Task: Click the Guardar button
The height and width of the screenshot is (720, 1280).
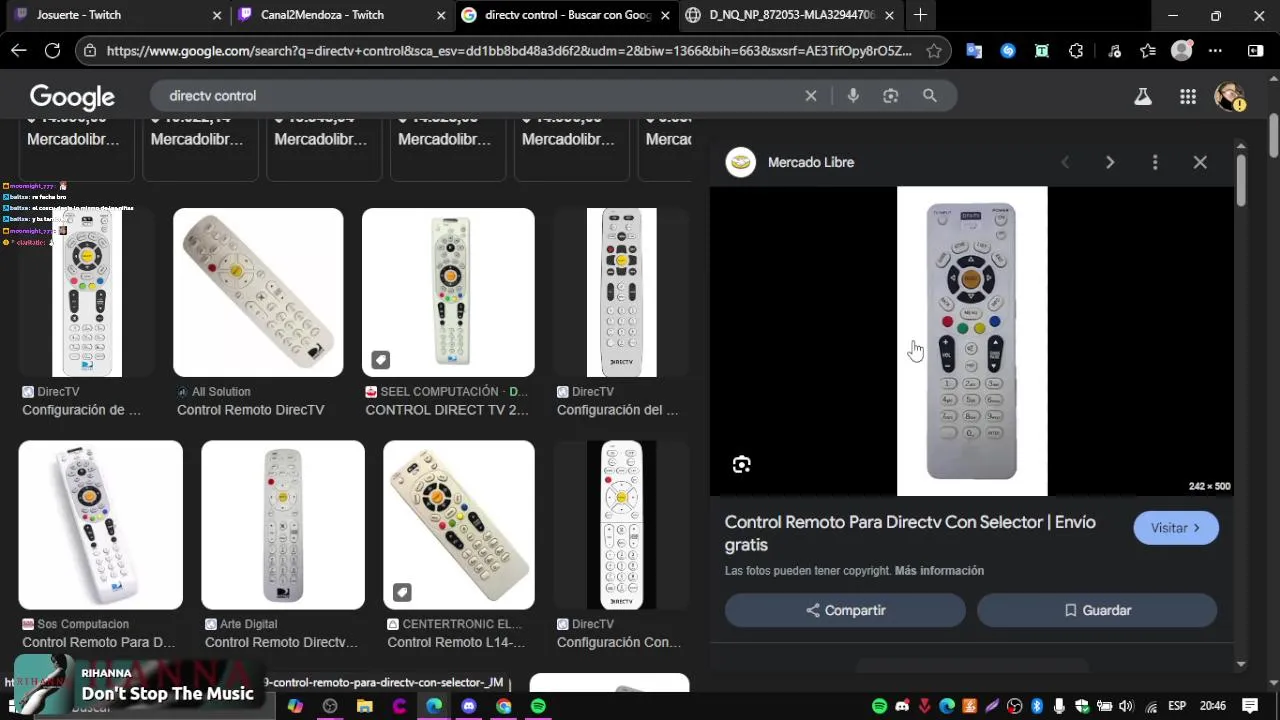Action: click(x=1097, y=610)
